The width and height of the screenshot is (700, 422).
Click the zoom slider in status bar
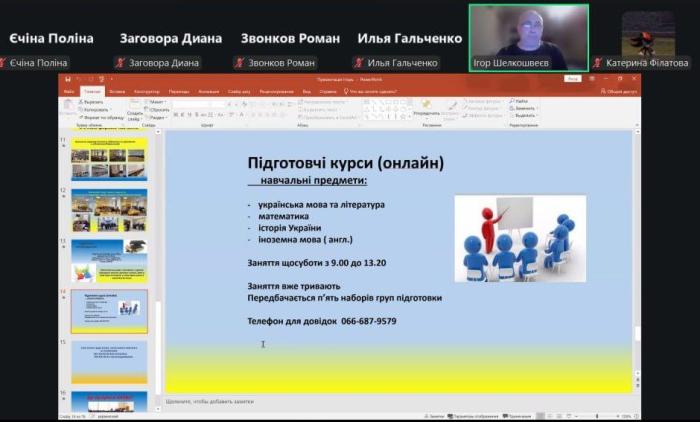click(x=598, y=416)
